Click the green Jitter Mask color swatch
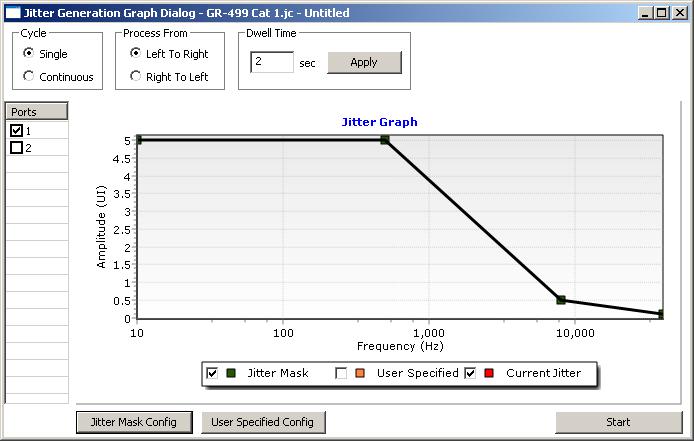Image resolution: width=694 pixels, height=441 pixels. [x=231, y=373]
